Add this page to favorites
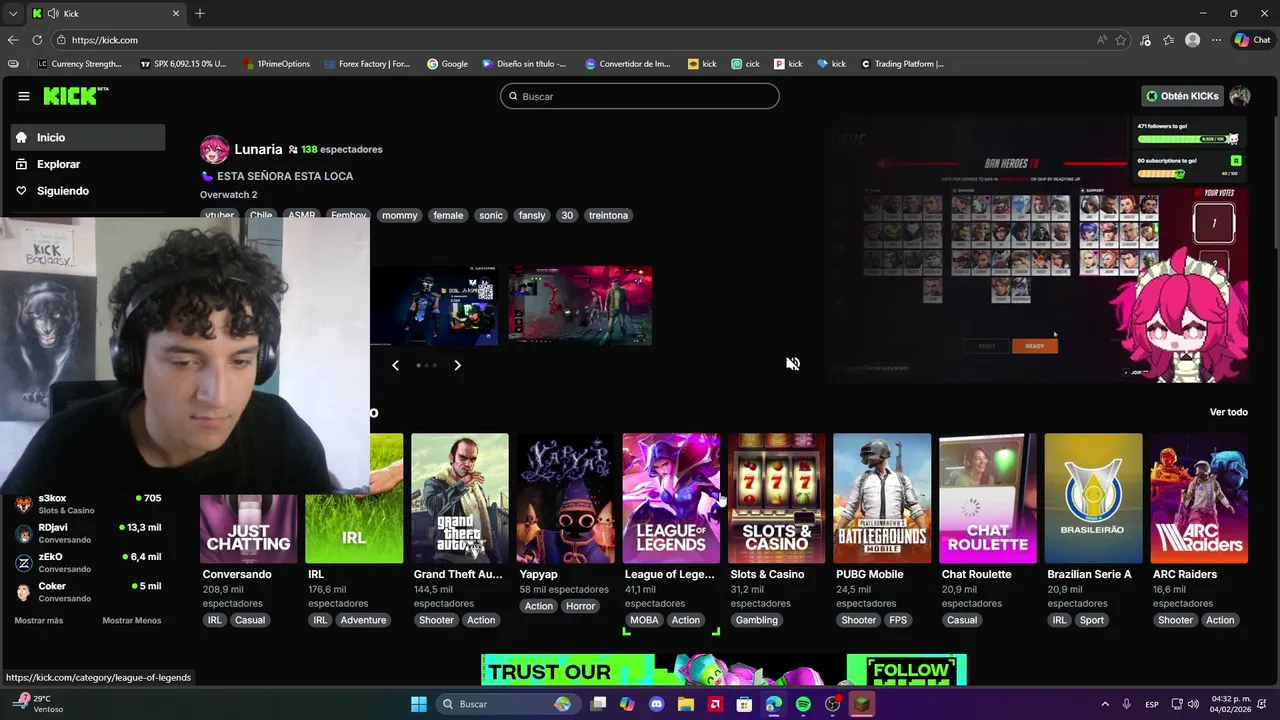The height and width of the screenshot is (720, 1280). pyautogui.click(x=1121, y=40)
